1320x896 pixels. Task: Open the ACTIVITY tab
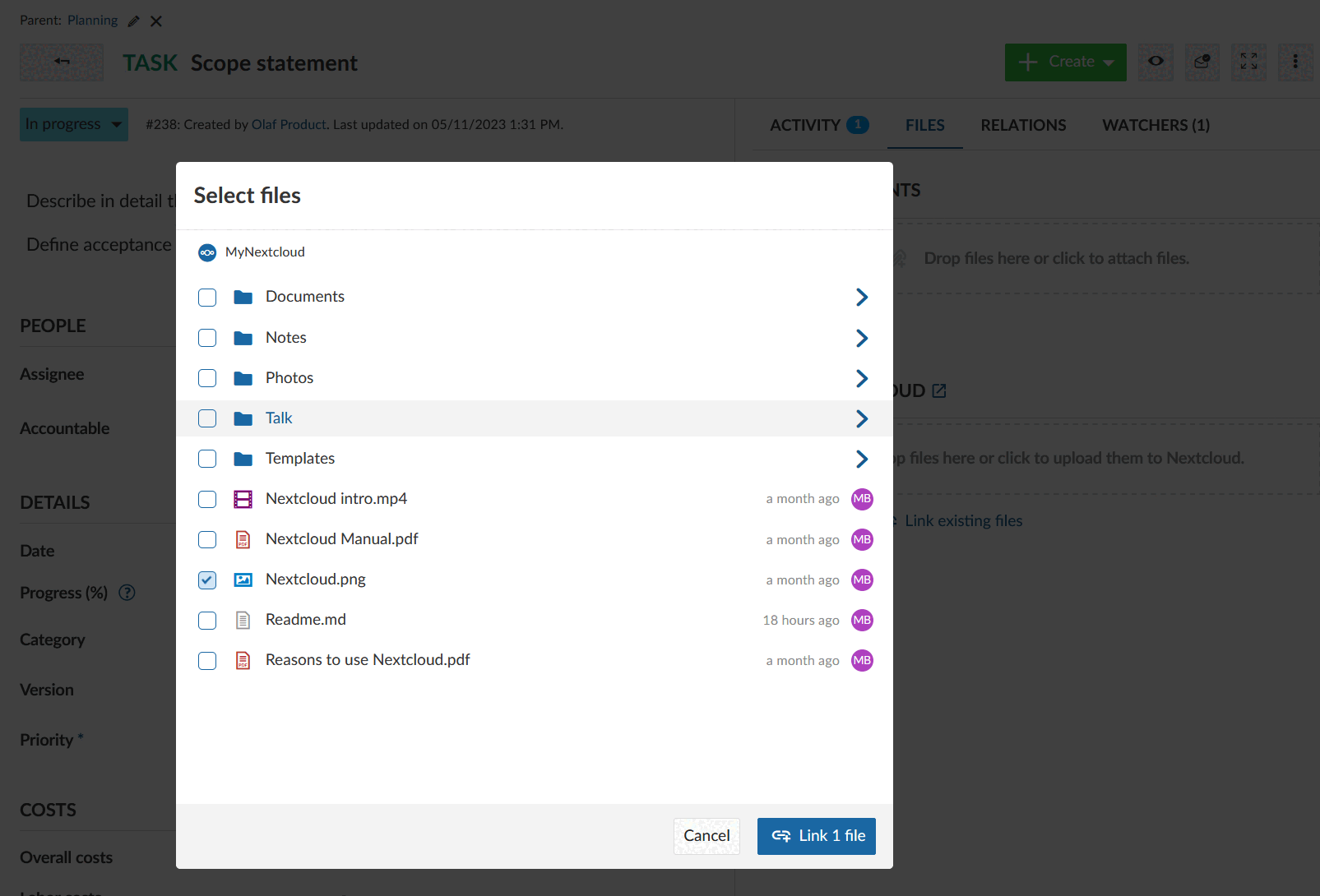(x=808, y=124)
